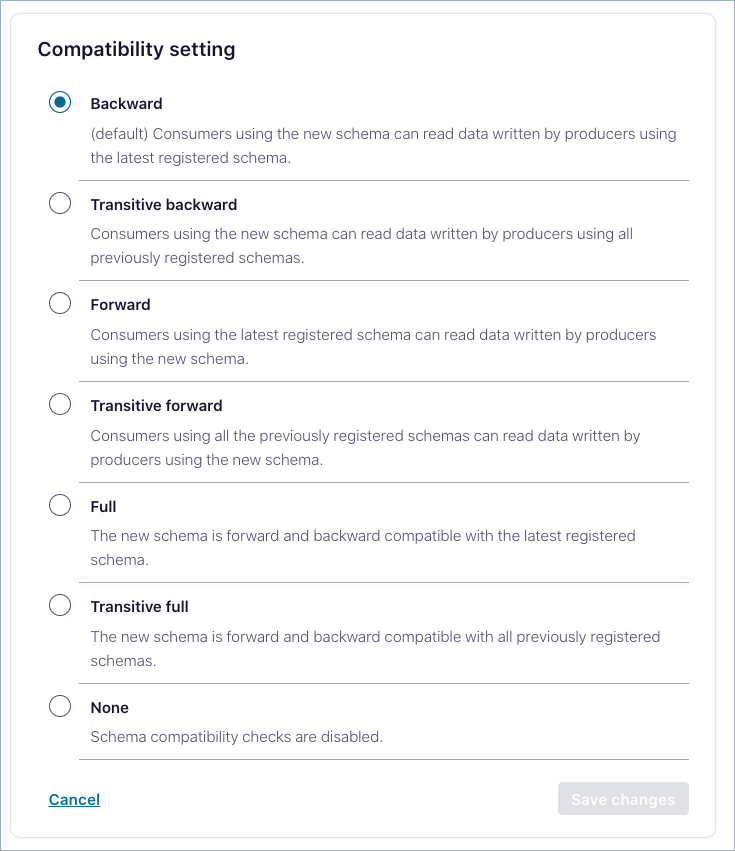This screenshot has width=735, height=851.
Task: Click the Transitive forward description text
Action: tap(366, 447)
